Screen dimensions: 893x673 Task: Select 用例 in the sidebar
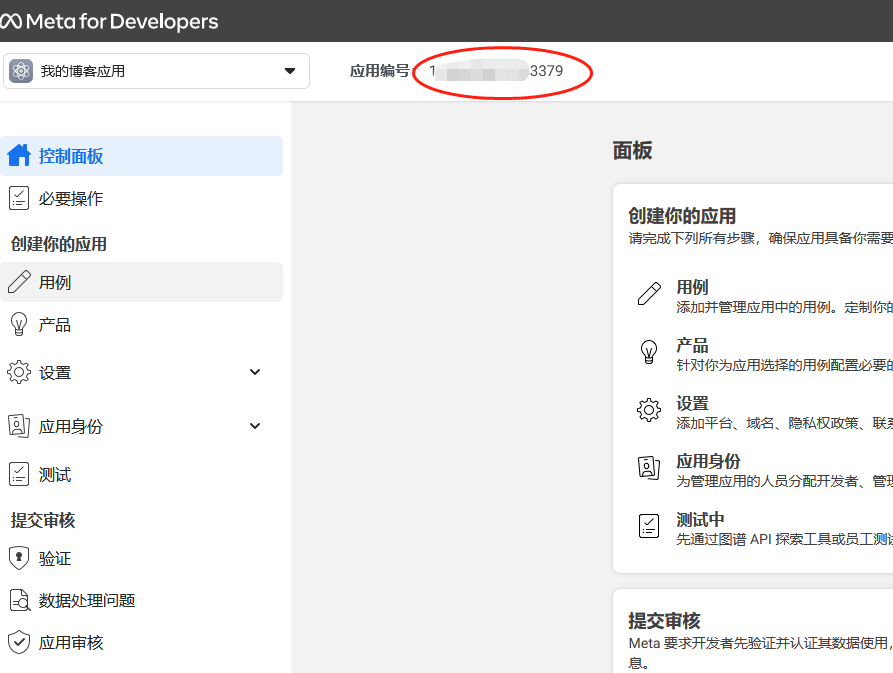click(x=141, y=282)
